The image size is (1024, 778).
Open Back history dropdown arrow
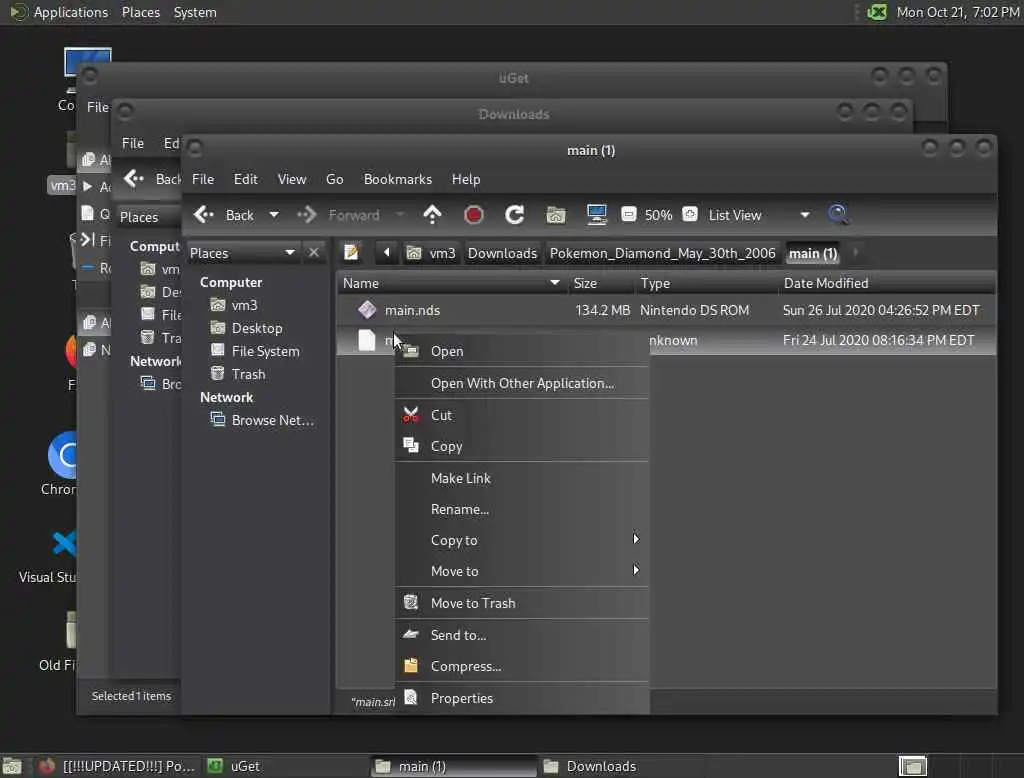pos(274,215)
